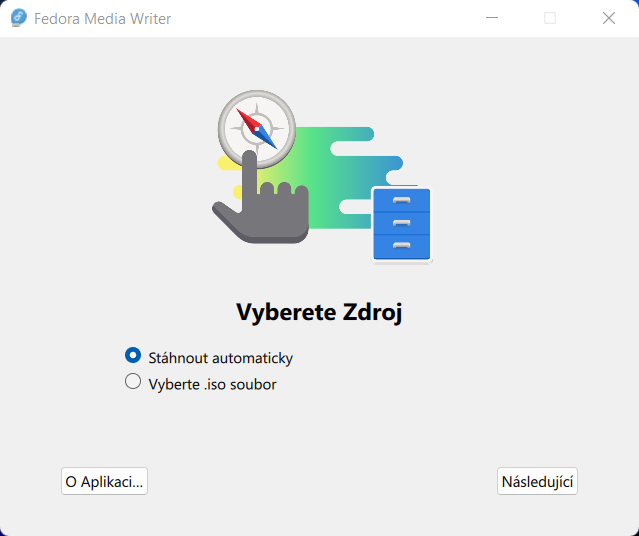
Task: Open the "O Aplikaci..." about dialog
Action: (x=104, y=481)
